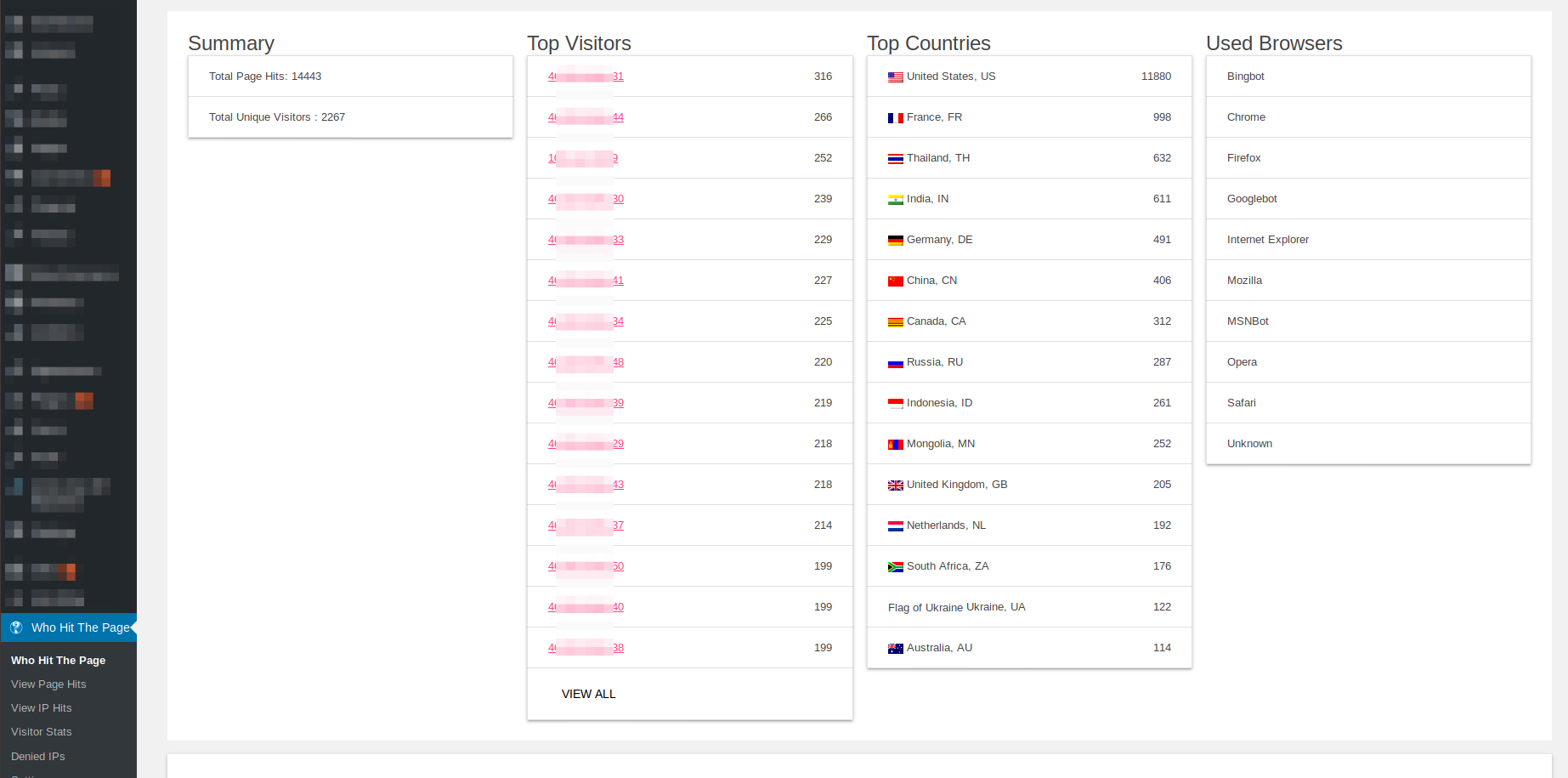Screen dimensions: 1568x778
Task: Click the Summary heading
Action: click(231, 43)
